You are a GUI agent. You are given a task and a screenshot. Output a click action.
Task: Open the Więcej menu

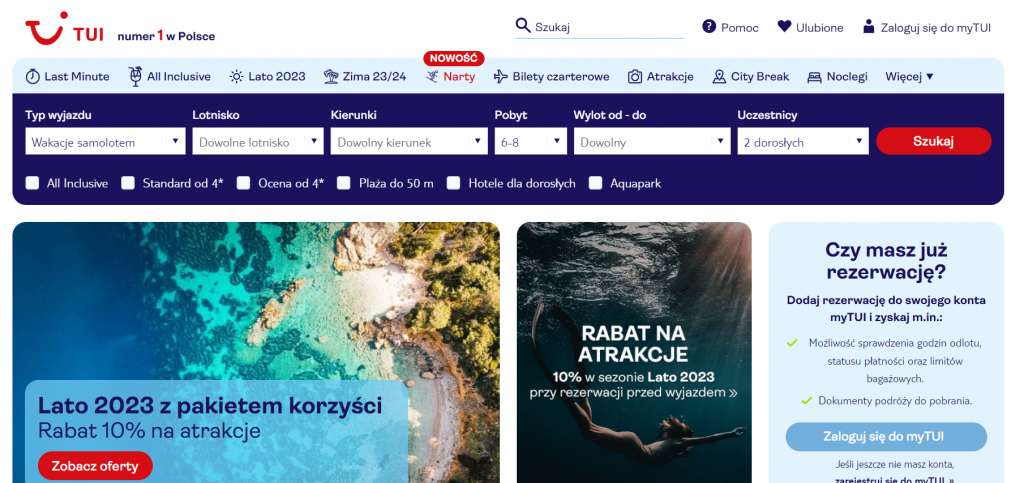909,76
